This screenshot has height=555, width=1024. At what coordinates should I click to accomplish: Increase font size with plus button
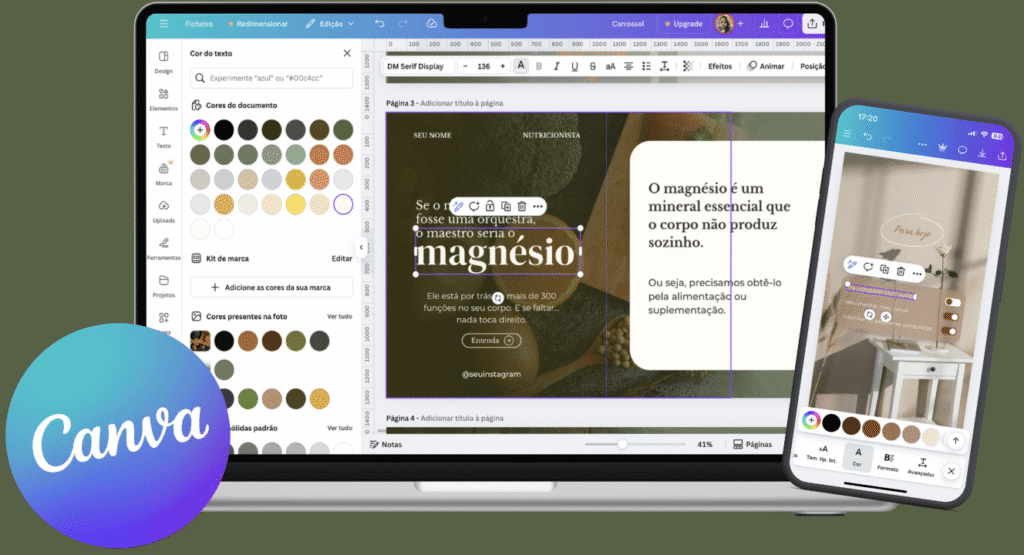[502, 66]
